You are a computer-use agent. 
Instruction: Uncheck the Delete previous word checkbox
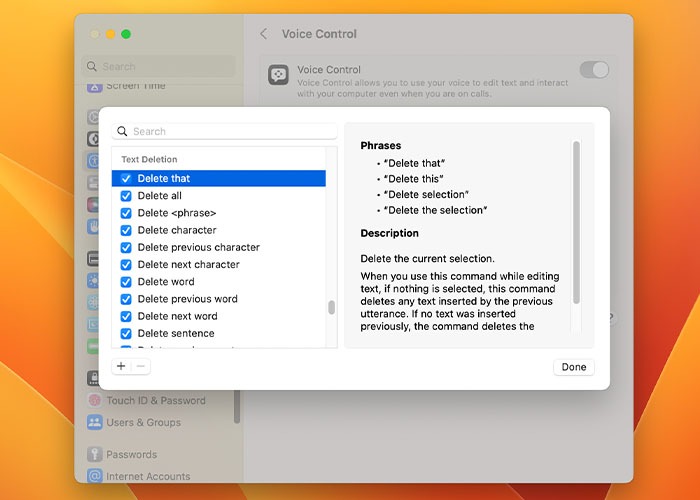coord(126,299)
